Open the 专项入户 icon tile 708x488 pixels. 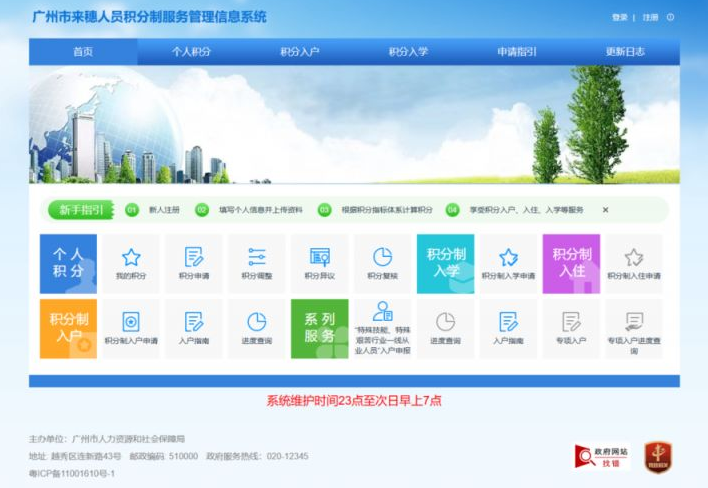point(571,322)
